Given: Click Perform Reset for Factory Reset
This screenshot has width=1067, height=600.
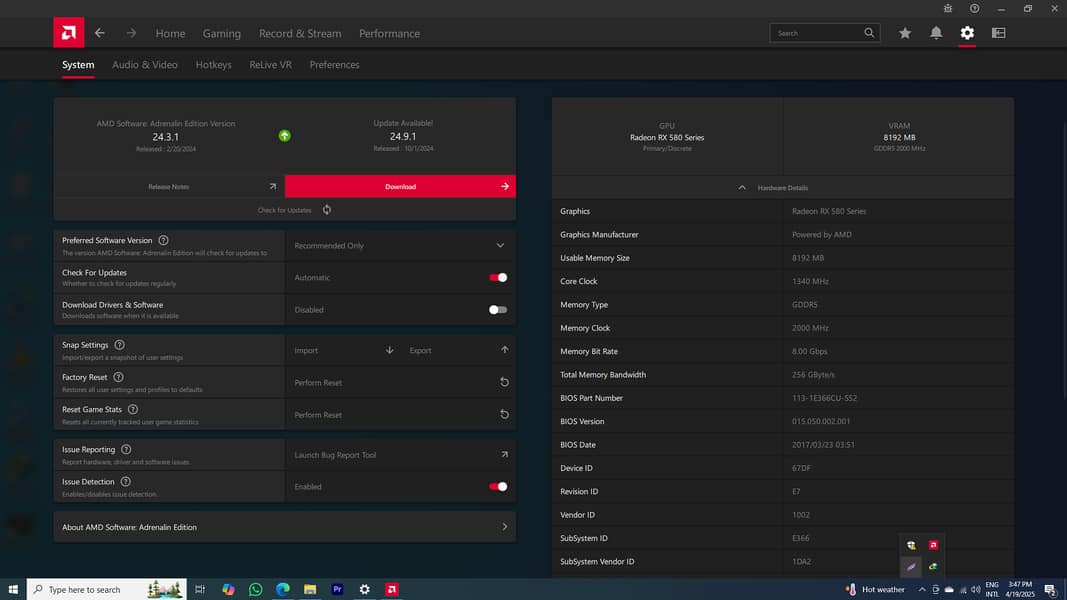Looking at the screenshot, I should pyautogui.click(x=400, y=382).
